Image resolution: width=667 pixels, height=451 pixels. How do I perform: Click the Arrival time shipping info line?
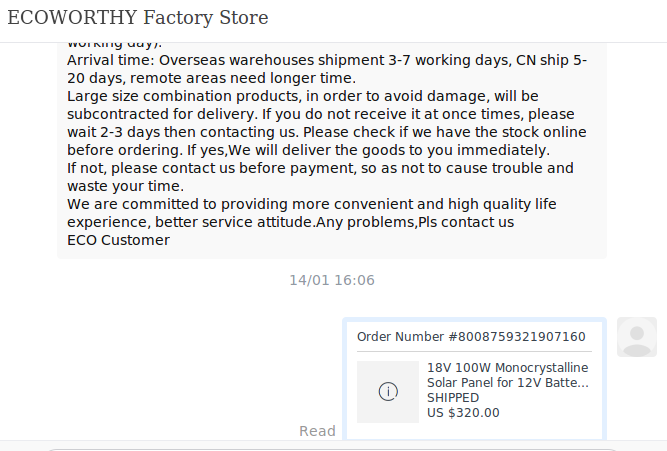click(x=327, y=69)
